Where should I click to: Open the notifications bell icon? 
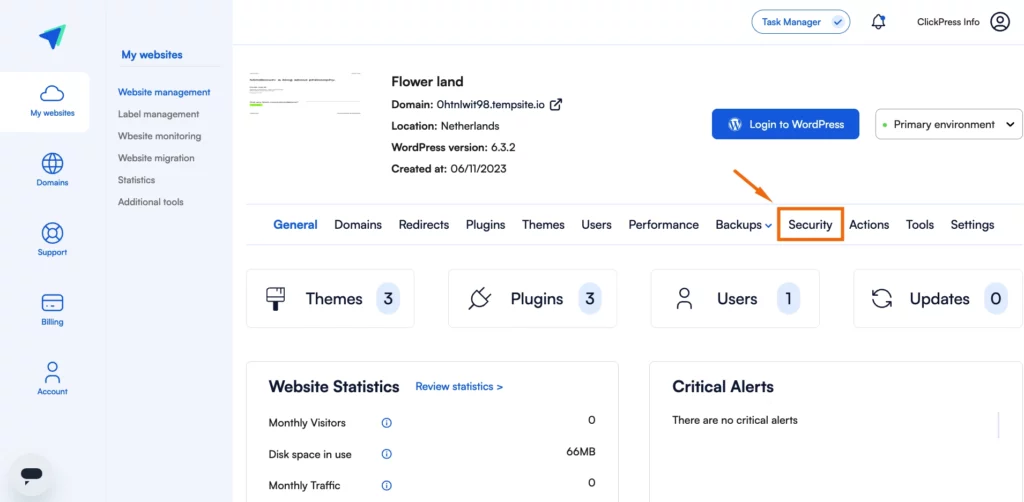tap(878, 22)
